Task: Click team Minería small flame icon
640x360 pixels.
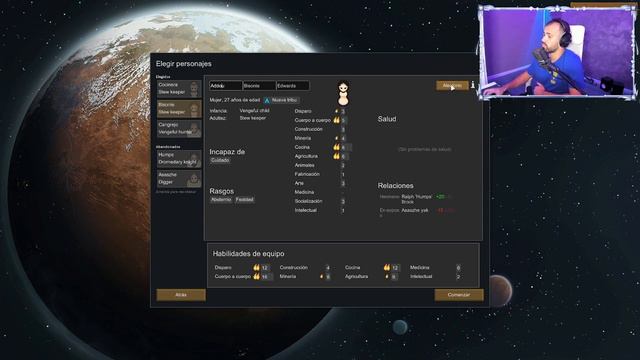Action: coord(322,276)
